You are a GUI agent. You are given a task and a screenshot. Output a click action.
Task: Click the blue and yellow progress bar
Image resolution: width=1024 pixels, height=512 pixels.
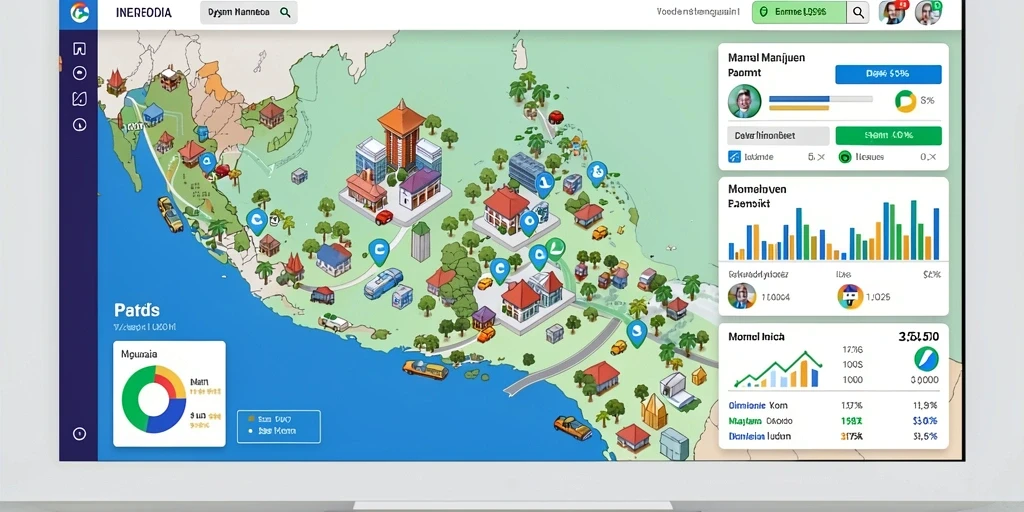pyautogui.click(x=821, y=103)
